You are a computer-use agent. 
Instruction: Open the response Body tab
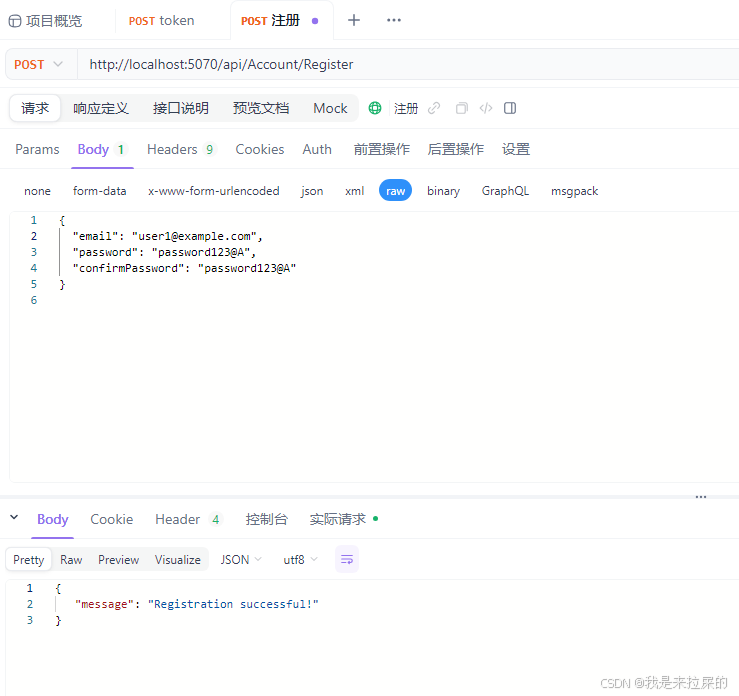(53, 519)
